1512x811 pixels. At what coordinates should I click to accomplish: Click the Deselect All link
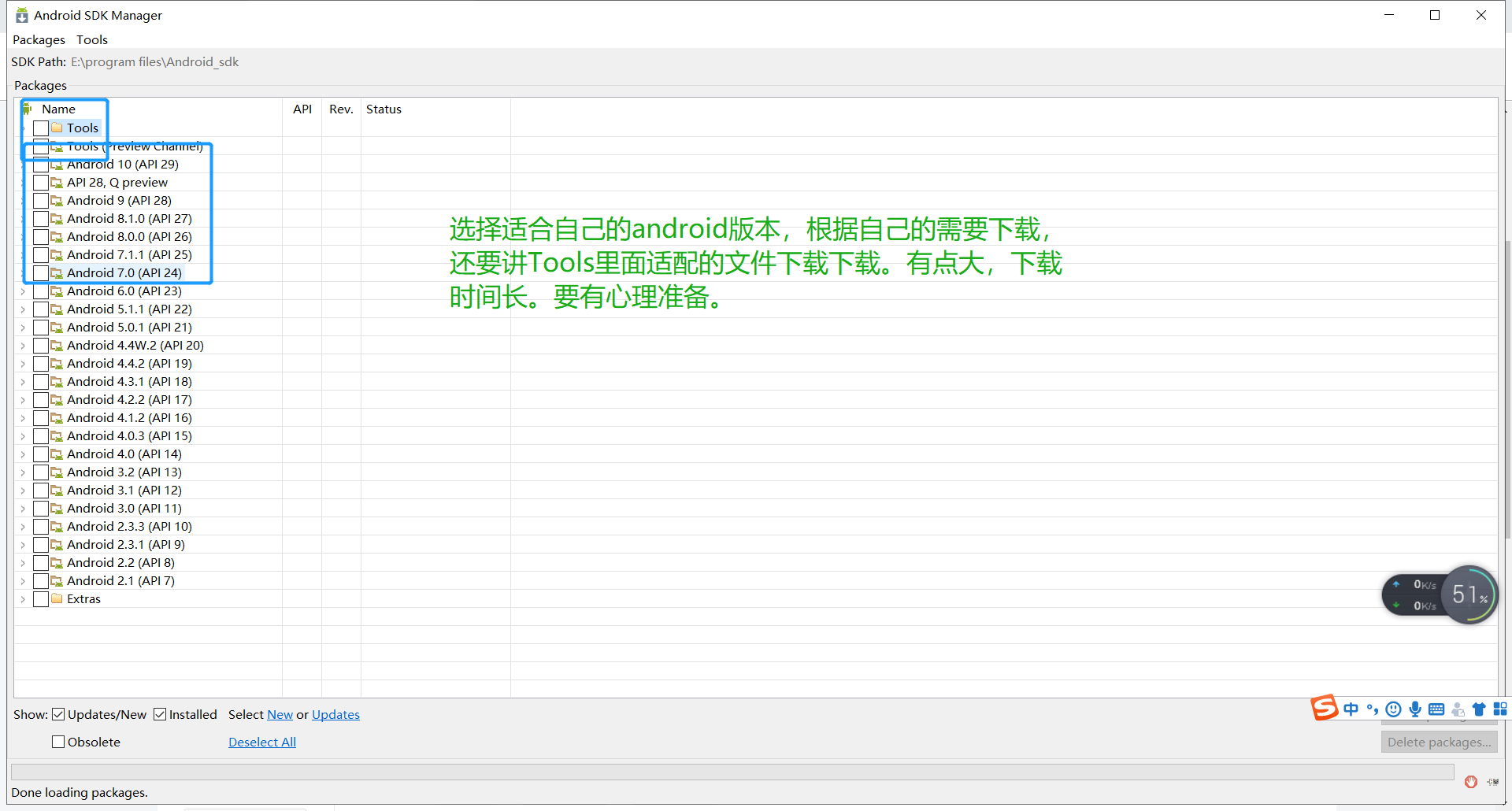click(x=261, y=741)
